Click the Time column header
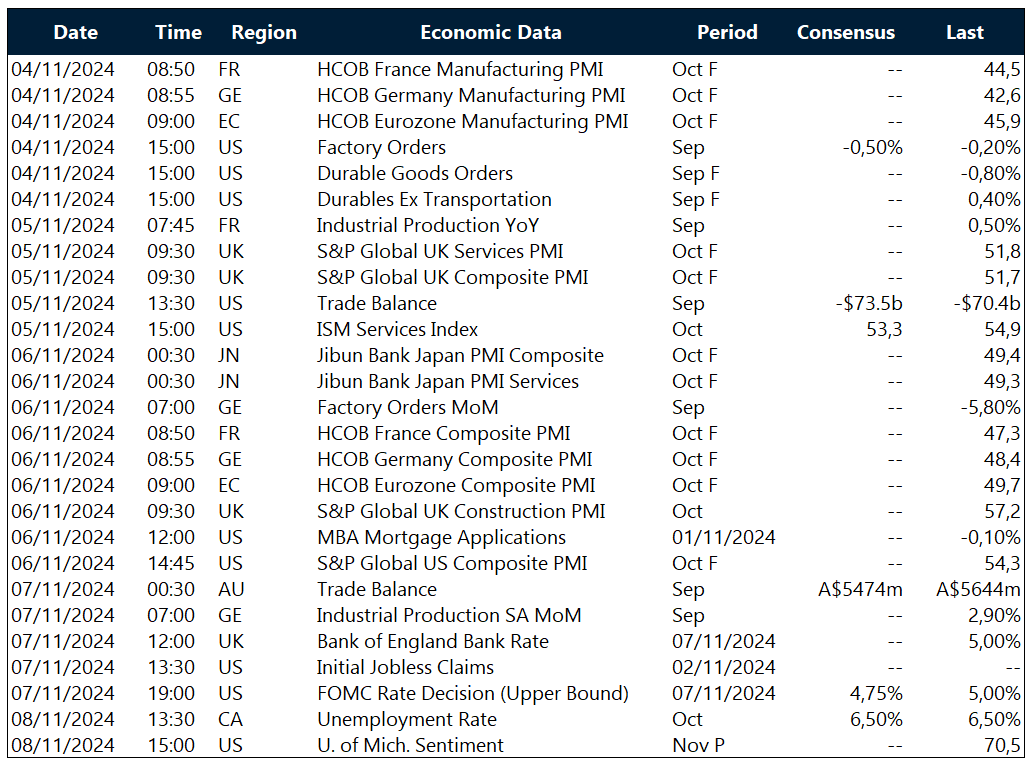The image size is (1030, 762). click(x=178, y=32)
